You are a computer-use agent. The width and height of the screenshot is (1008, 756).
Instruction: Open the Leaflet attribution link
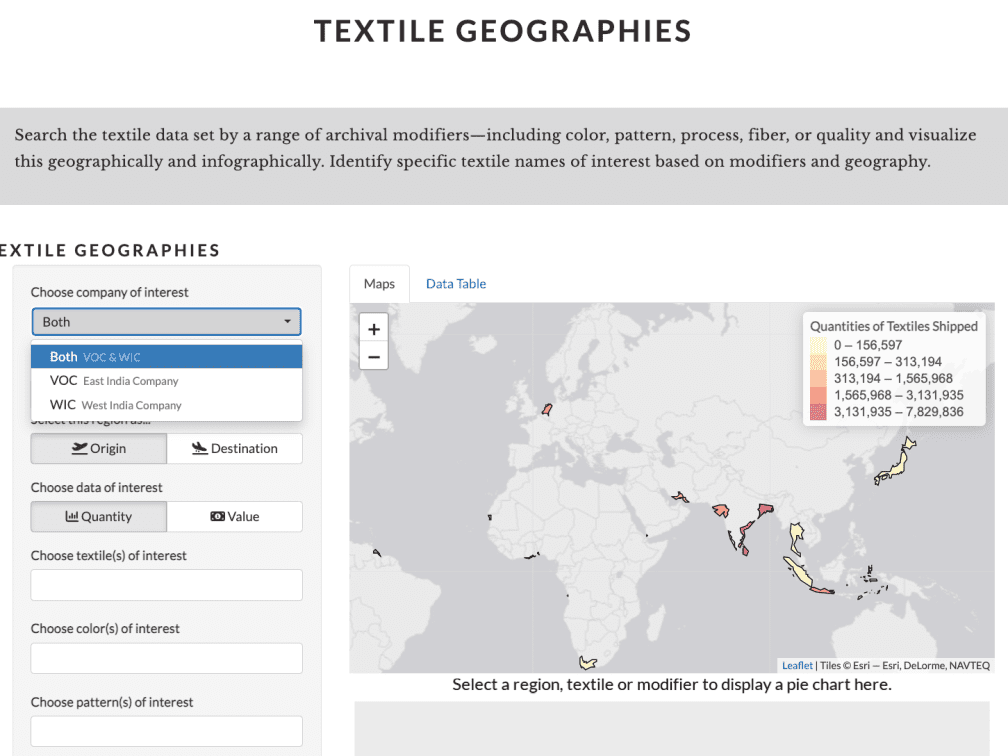click(797, 665)
